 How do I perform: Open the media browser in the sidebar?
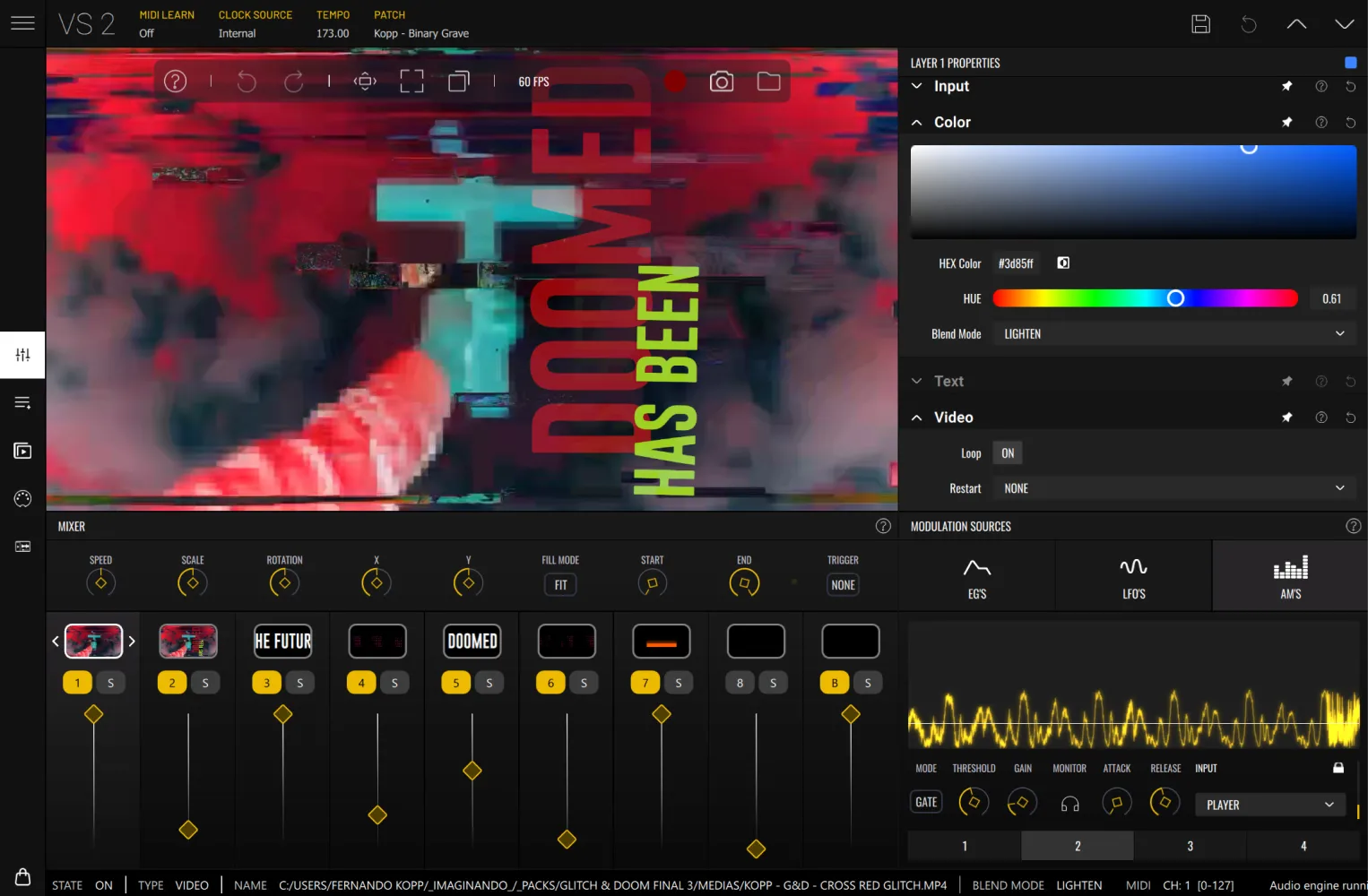coord(22,451)
